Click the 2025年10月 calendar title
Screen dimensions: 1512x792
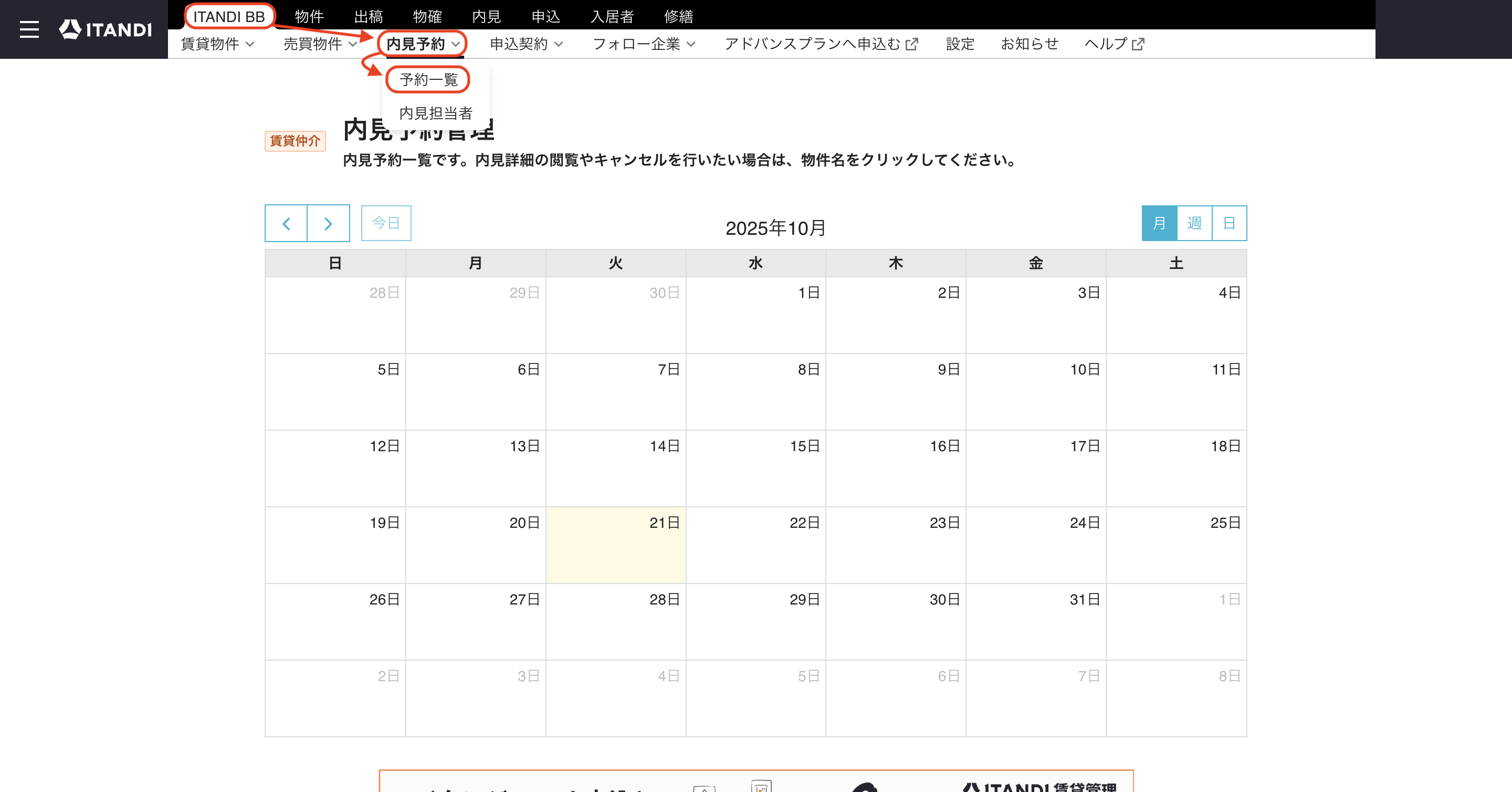click(x=775, y=228)
